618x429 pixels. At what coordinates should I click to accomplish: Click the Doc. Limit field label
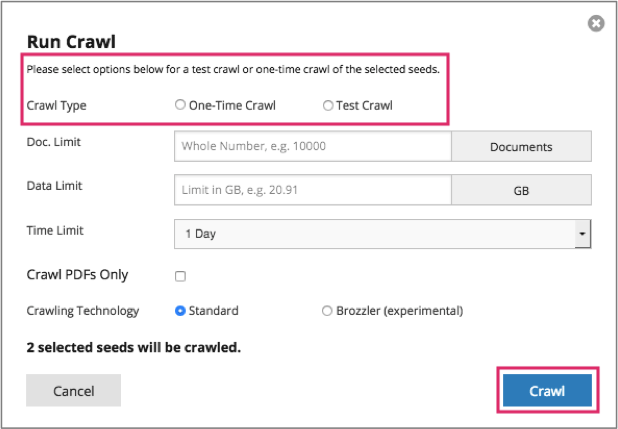tap(54, 141)
